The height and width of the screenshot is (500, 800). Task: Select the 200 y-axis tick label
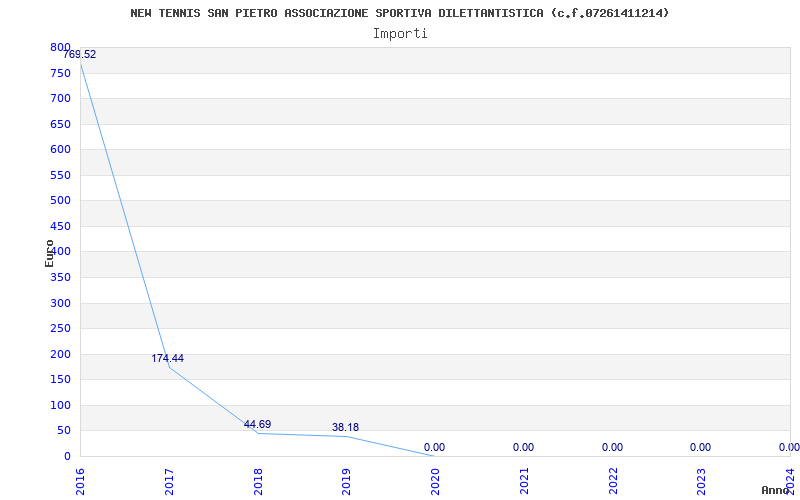(x=60, y=355)
